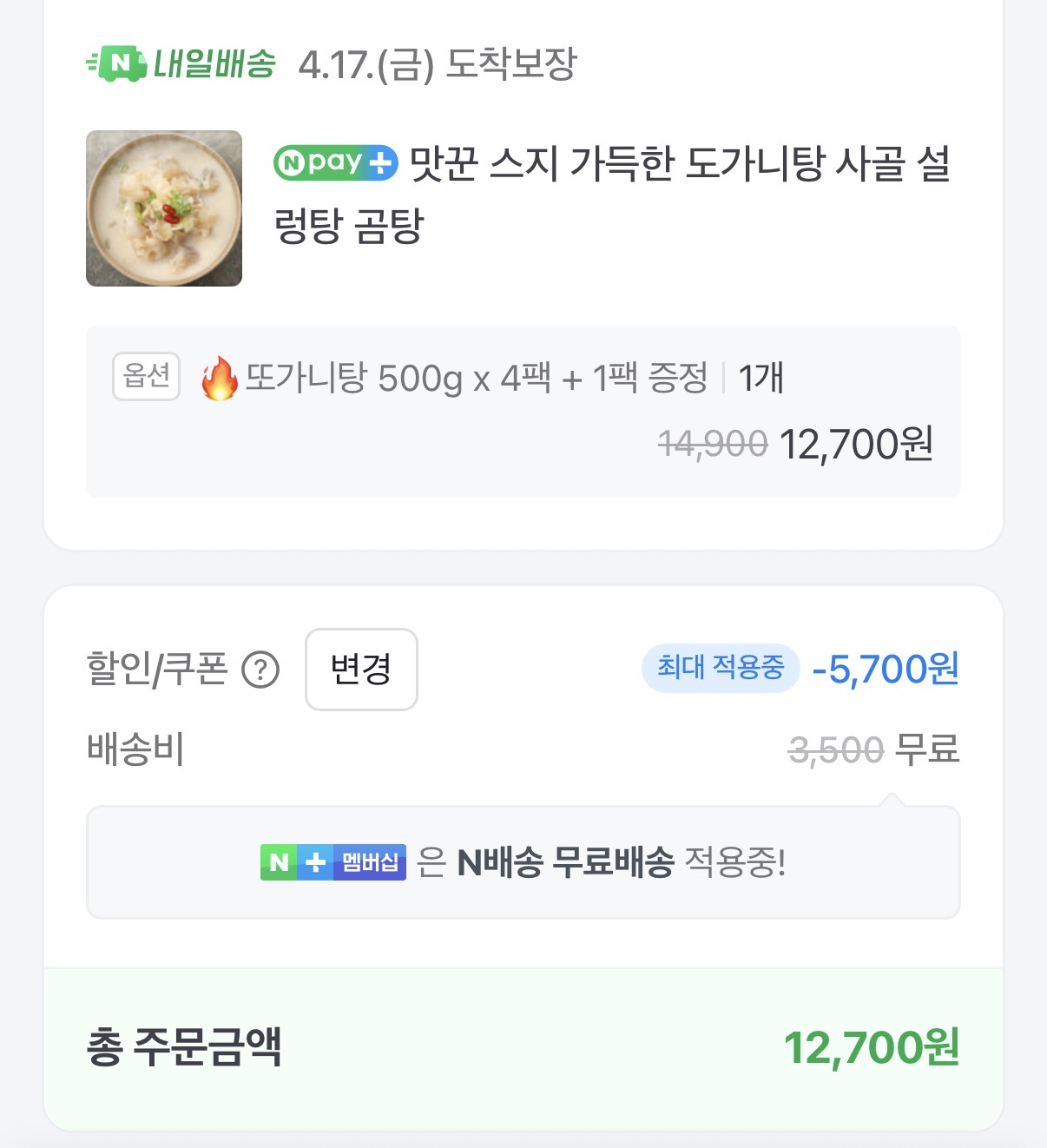Click the N배송 무료배송 notice text
Screen dimensions: 1047x1148
coord(565,862)
